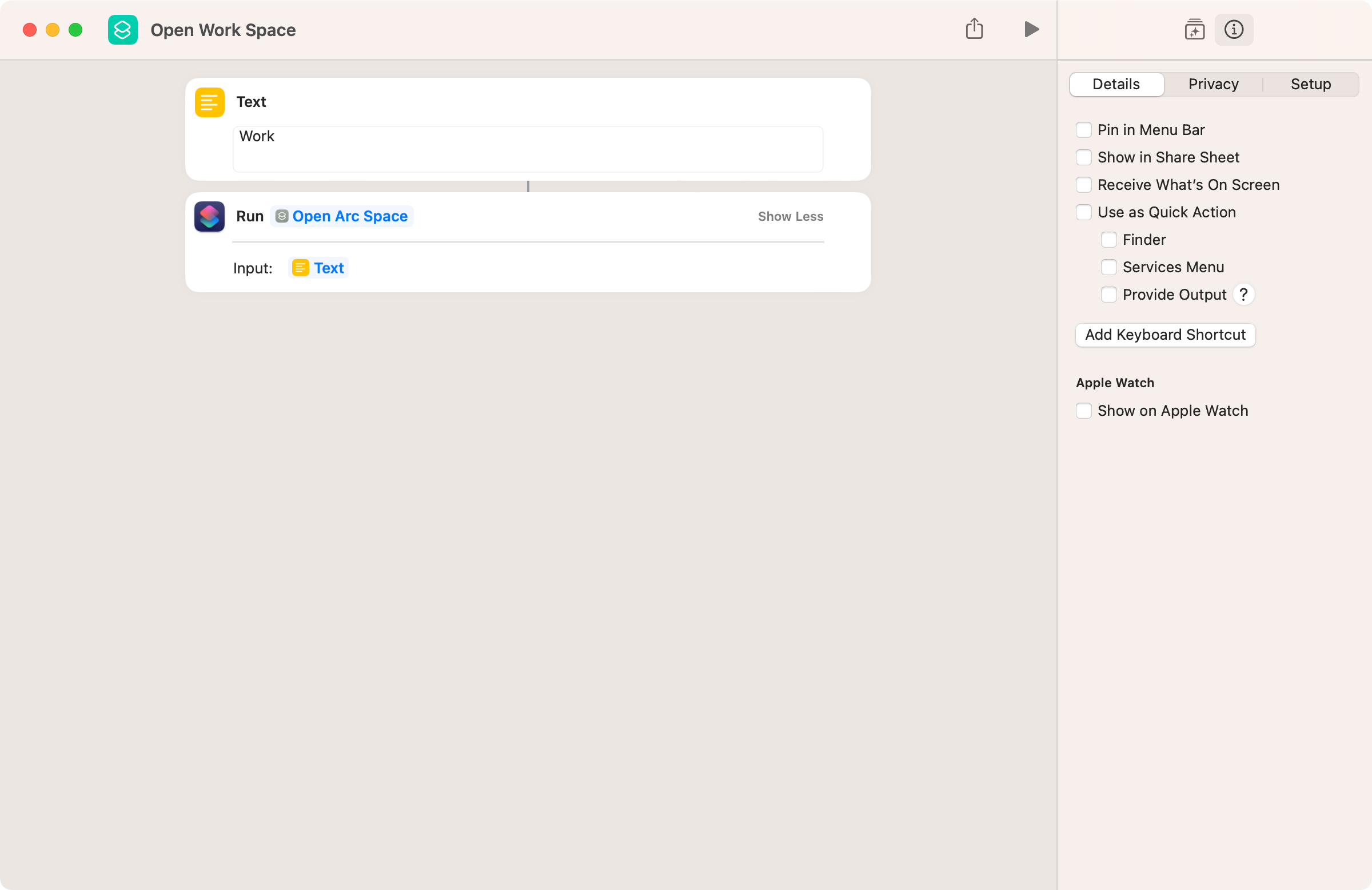1372x890 pixels.
Task: Click the Shortcuts app icon in Run action
Action: click(210, 216)
